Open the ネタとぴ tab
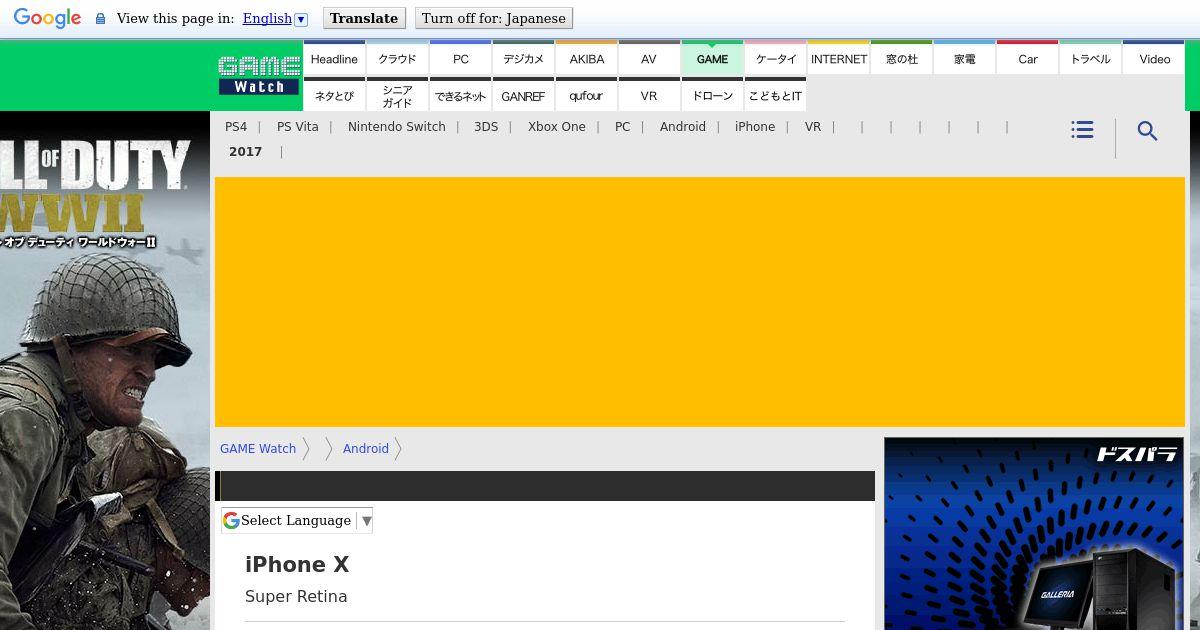The height and width of the screenshot is (630, 1200). click(334, 96)
